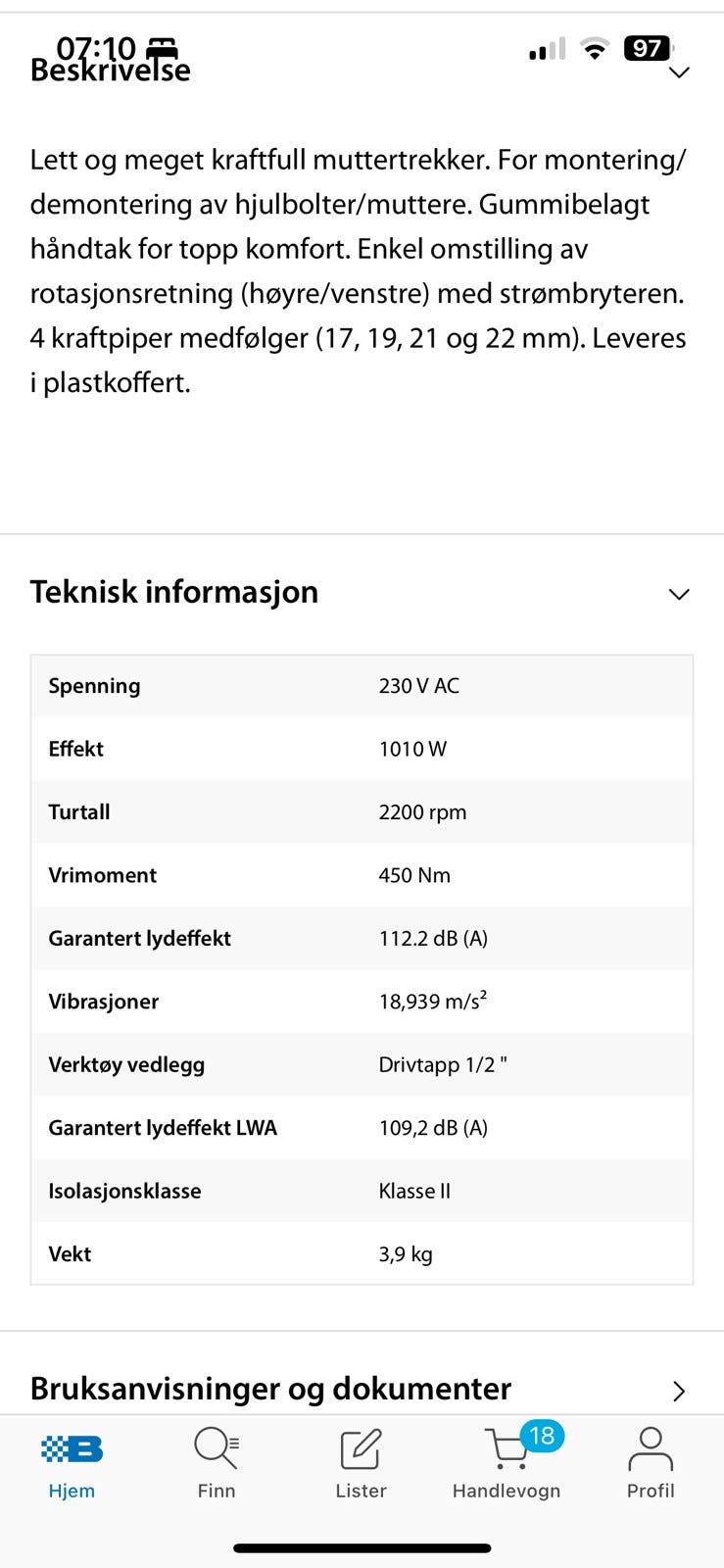The height and width of the screenshot is (1568, 724).
Task: Select the Finn tab label
Action: (217, 1491)
